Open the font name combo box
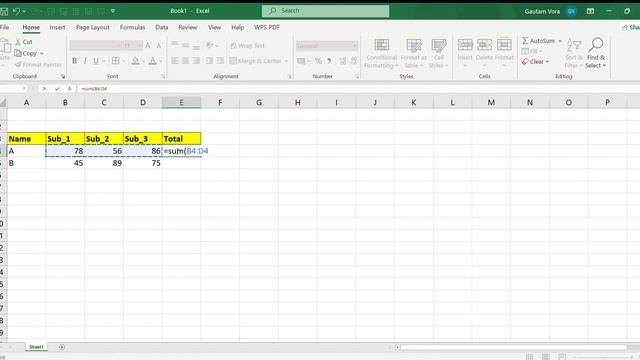640x360 pixels. 96,45
